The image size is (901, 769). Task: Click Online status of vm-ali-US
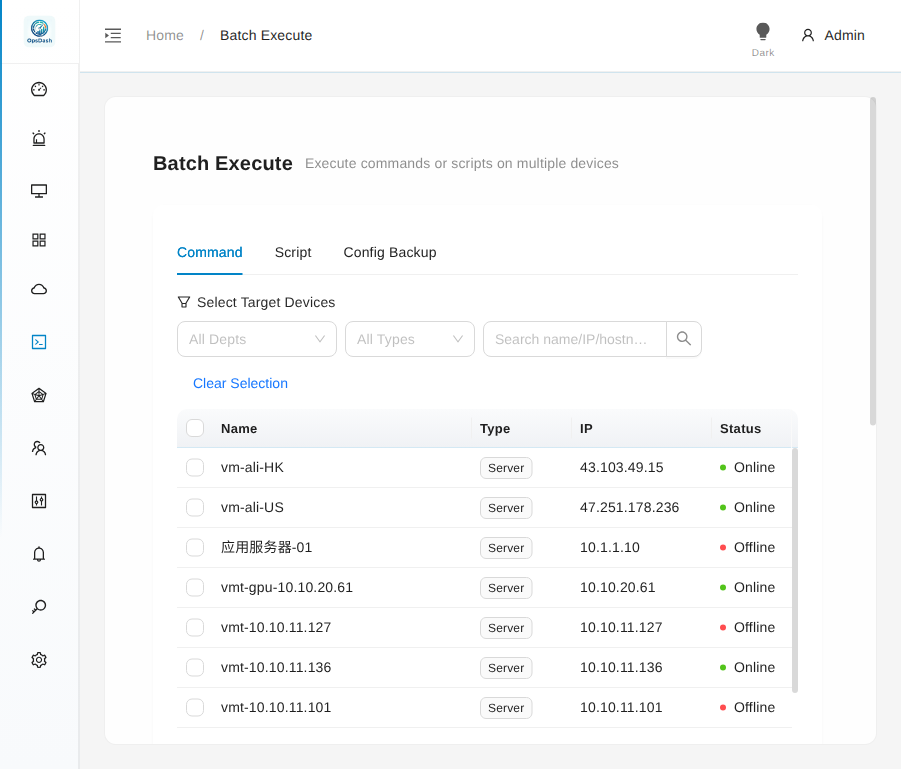[x=748, y=507]
